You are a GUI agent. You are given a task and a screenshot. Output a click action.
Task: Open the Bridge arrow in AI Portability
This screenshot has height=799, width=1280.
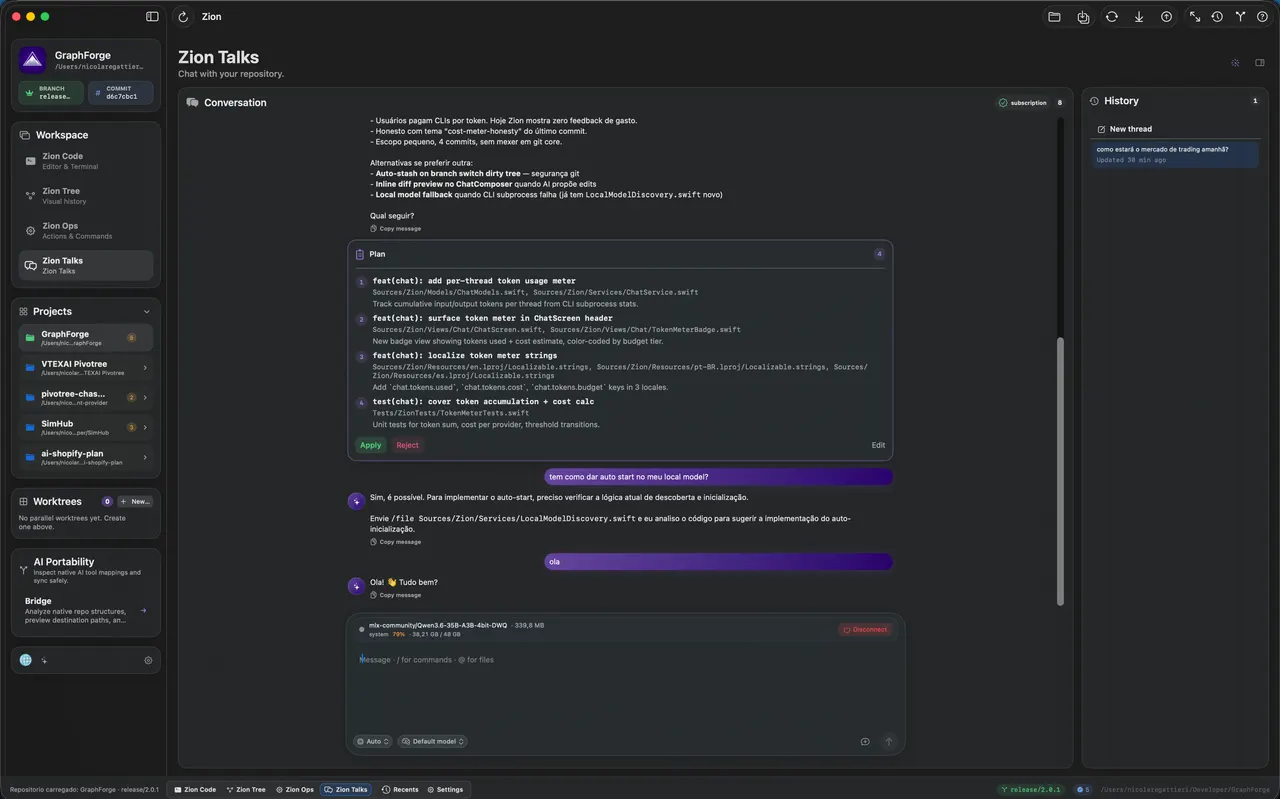pos(144,610)
